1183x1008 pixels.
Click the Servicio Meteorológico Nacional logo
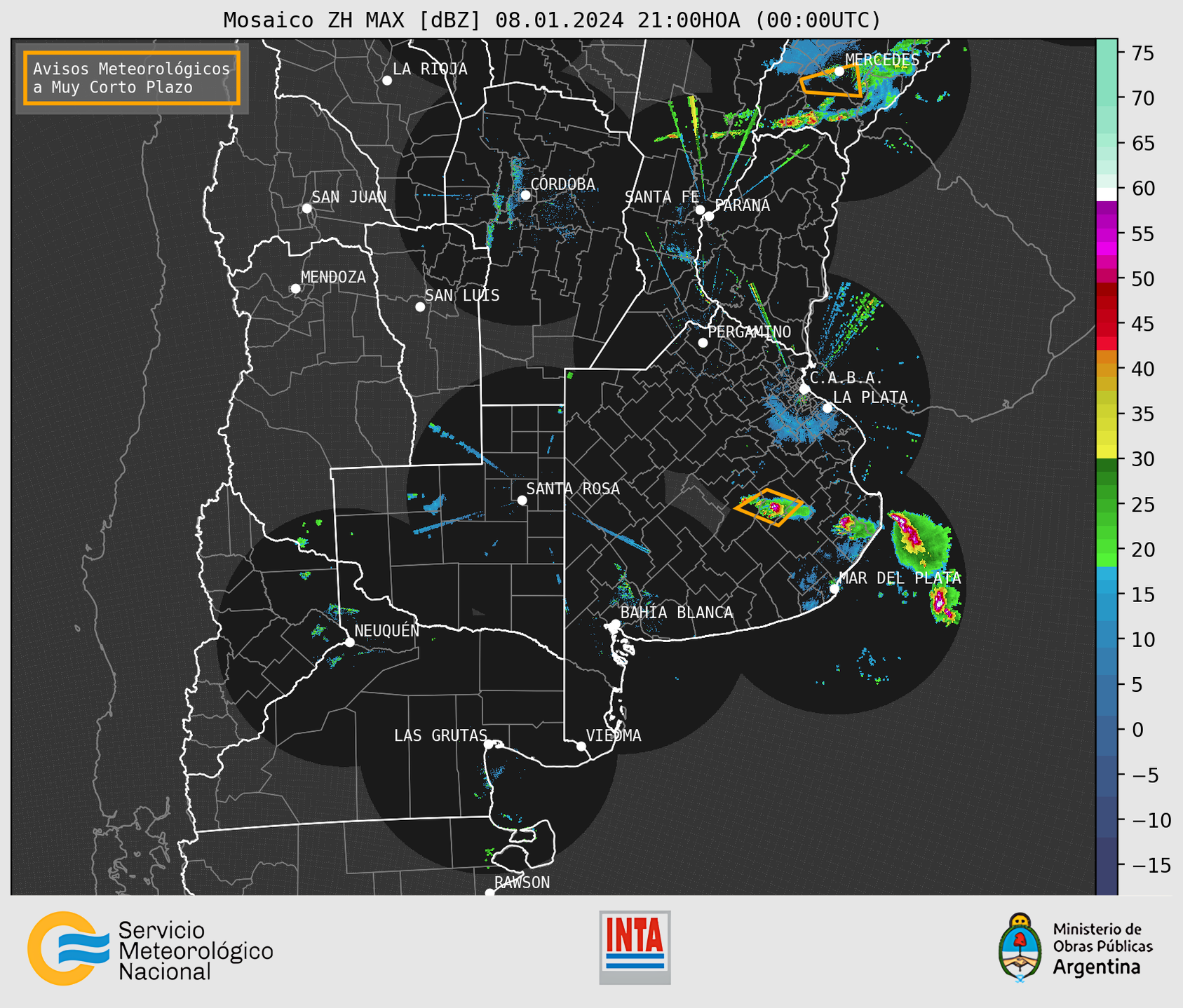[x=150, y=948]
